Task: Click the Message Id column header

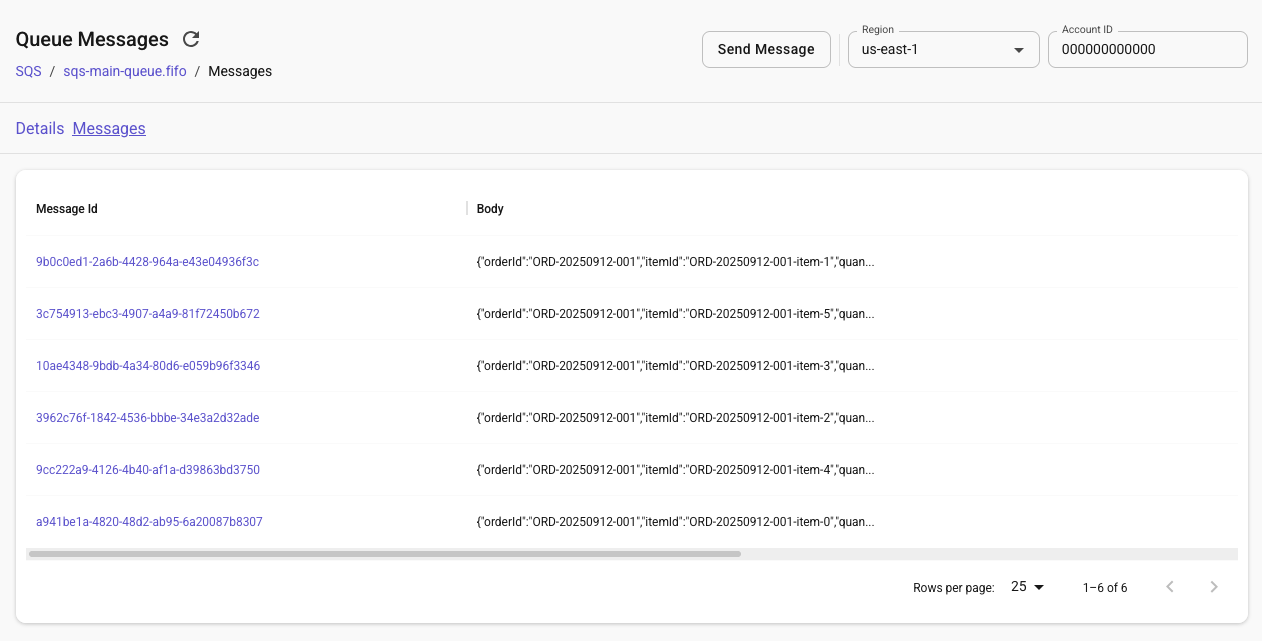Action: point(66,208)
